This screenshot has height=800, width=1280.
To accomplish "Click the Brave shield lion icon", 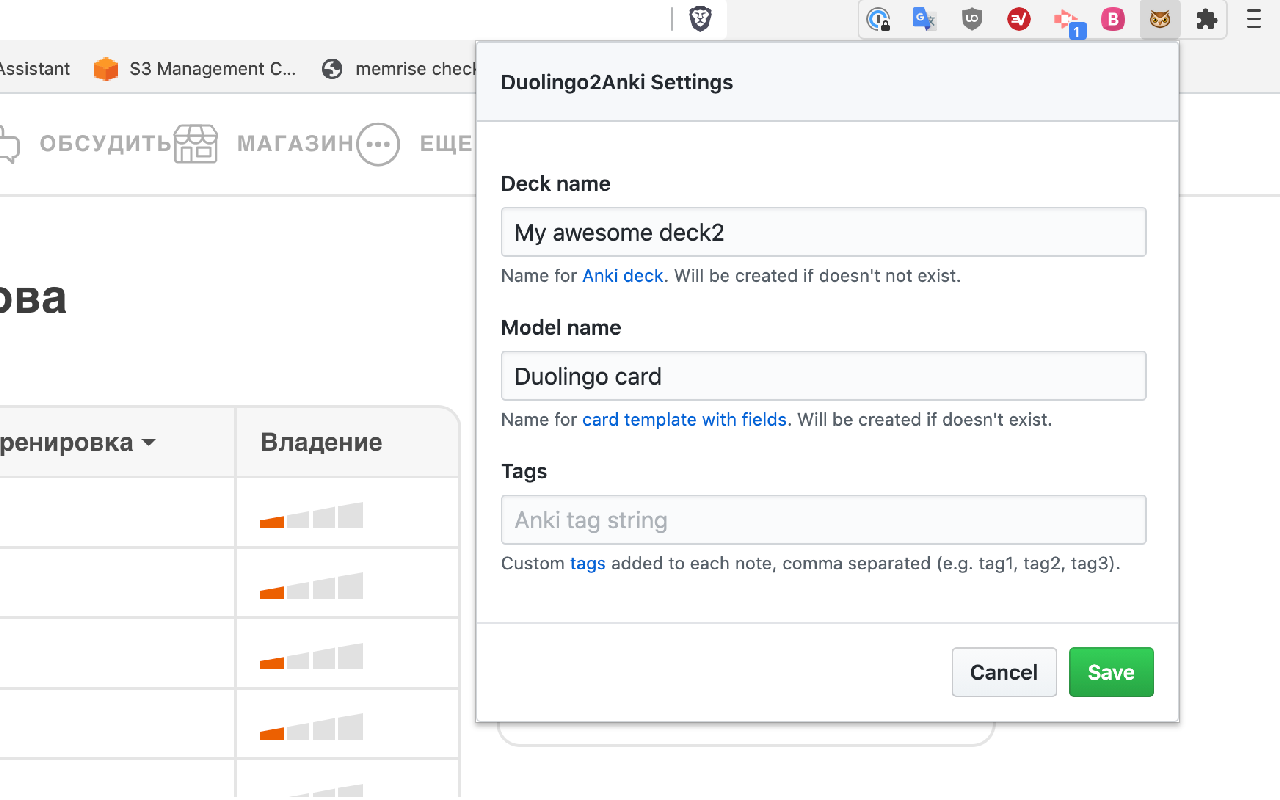I will tap(701, 19).
